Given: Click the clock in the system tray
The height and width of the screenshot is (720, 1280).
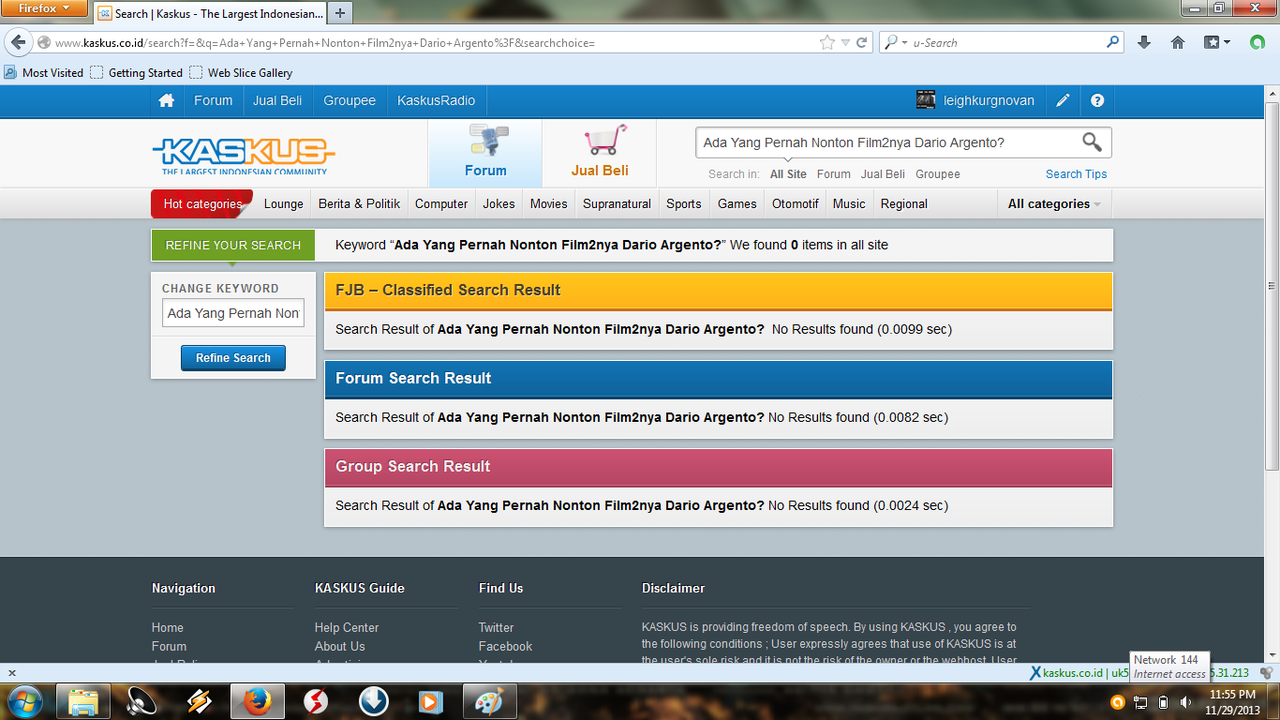Looking at the screenshot, I should pyautogui.click(x=1233, y=701).
